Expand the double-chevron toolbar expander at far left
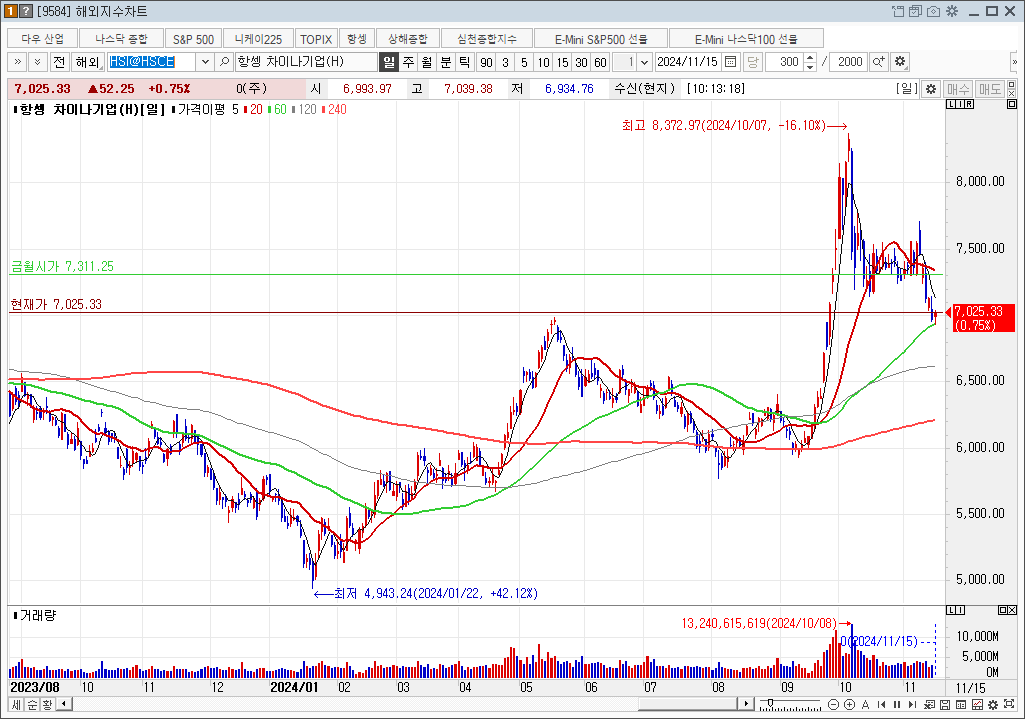 click(x=17, y=62)
